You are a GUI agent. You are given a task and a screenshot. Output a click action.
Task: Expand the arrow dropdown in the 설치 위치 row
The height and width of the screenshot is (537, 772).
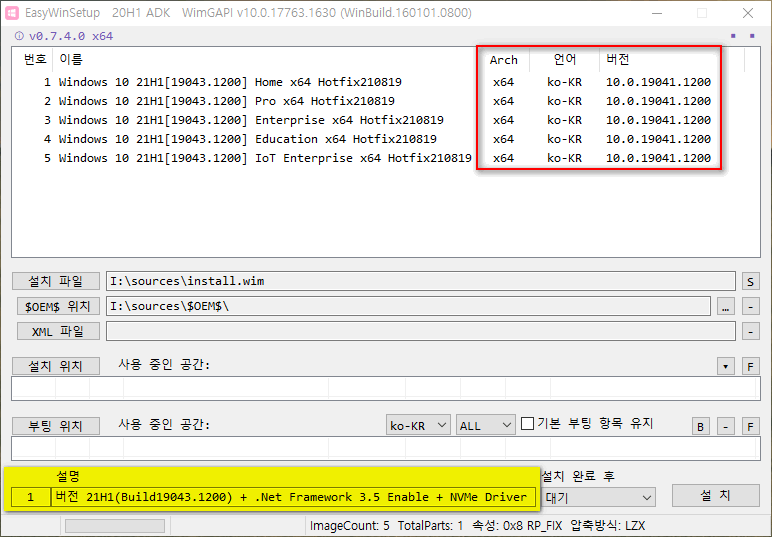tap(725, 366)
